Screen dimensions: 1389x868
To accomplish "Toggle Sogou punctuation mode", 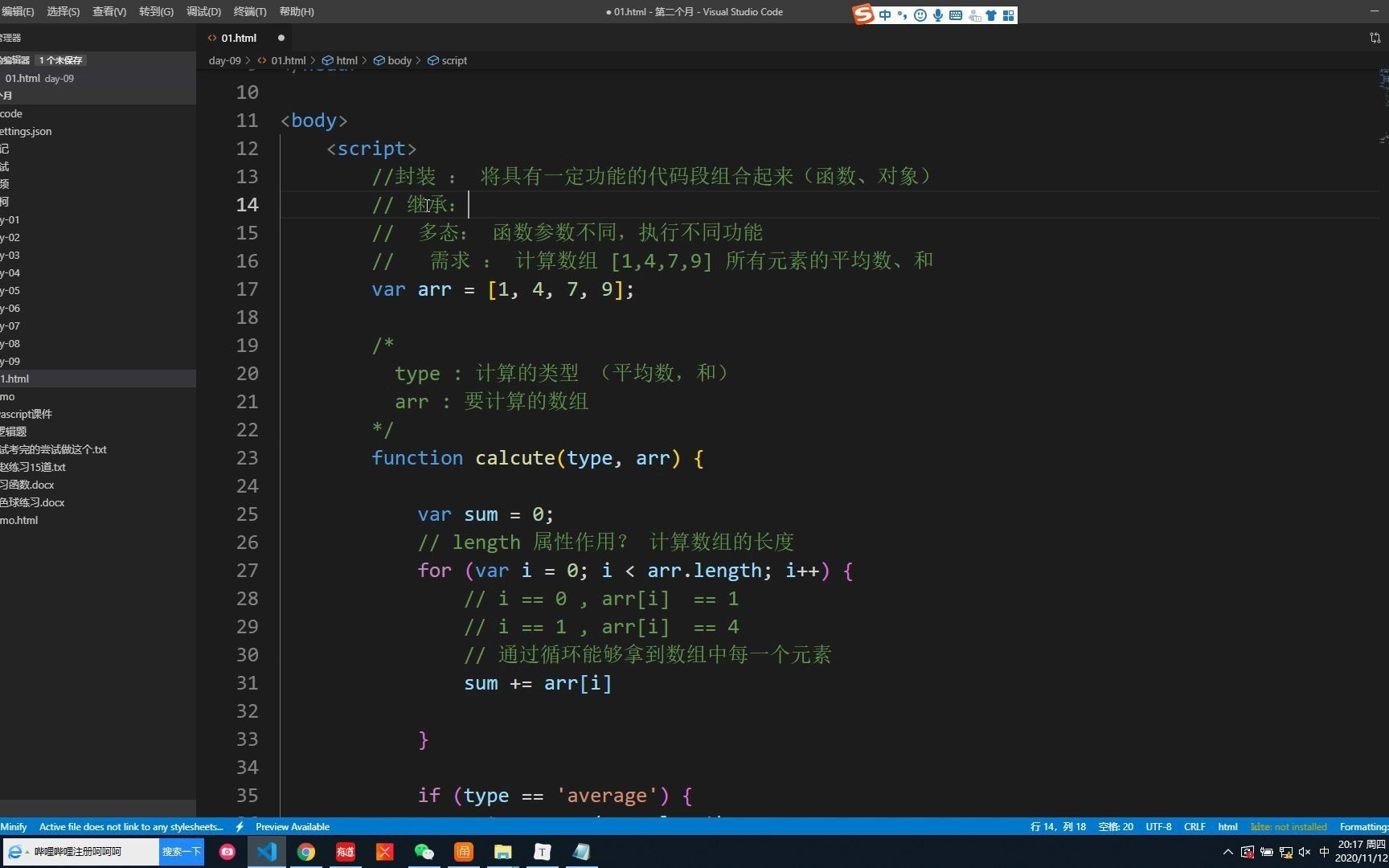I will (x=902, y=15).
